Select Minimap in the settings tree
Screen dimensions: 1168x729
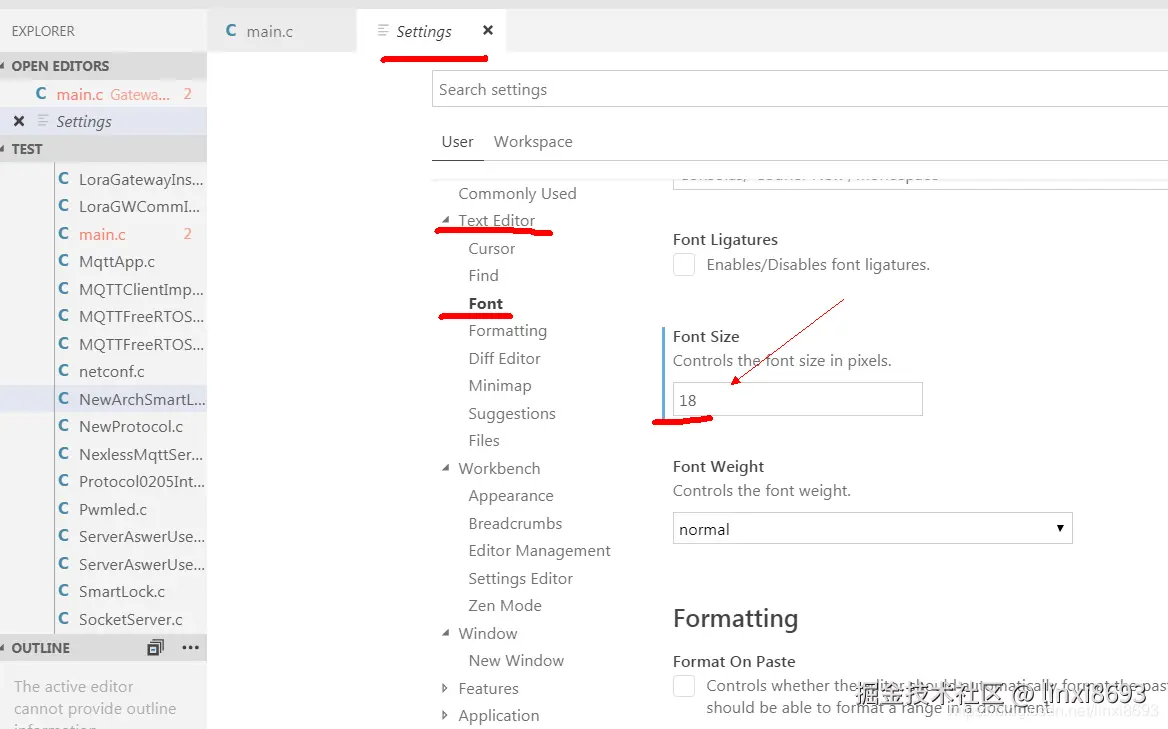click(500, 386)
